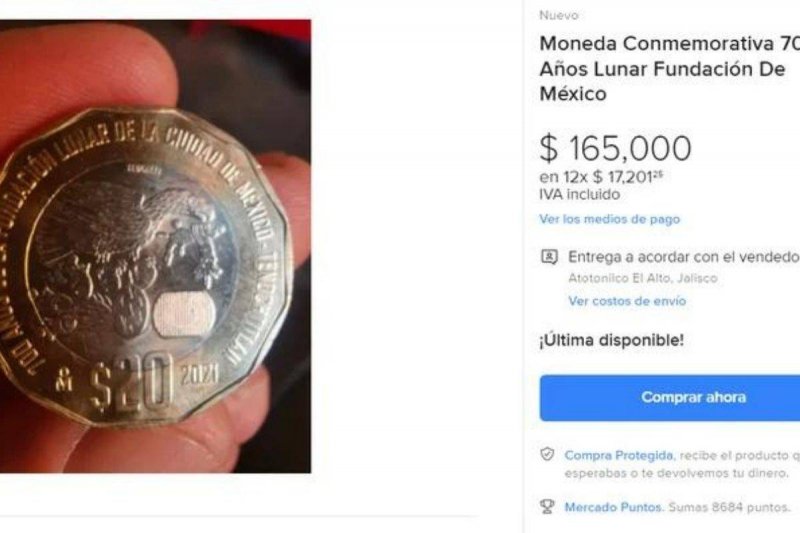The image size is (800, 533).
Task: Click the $20 denomination on the coin image
Action: [x=132, y=384]
